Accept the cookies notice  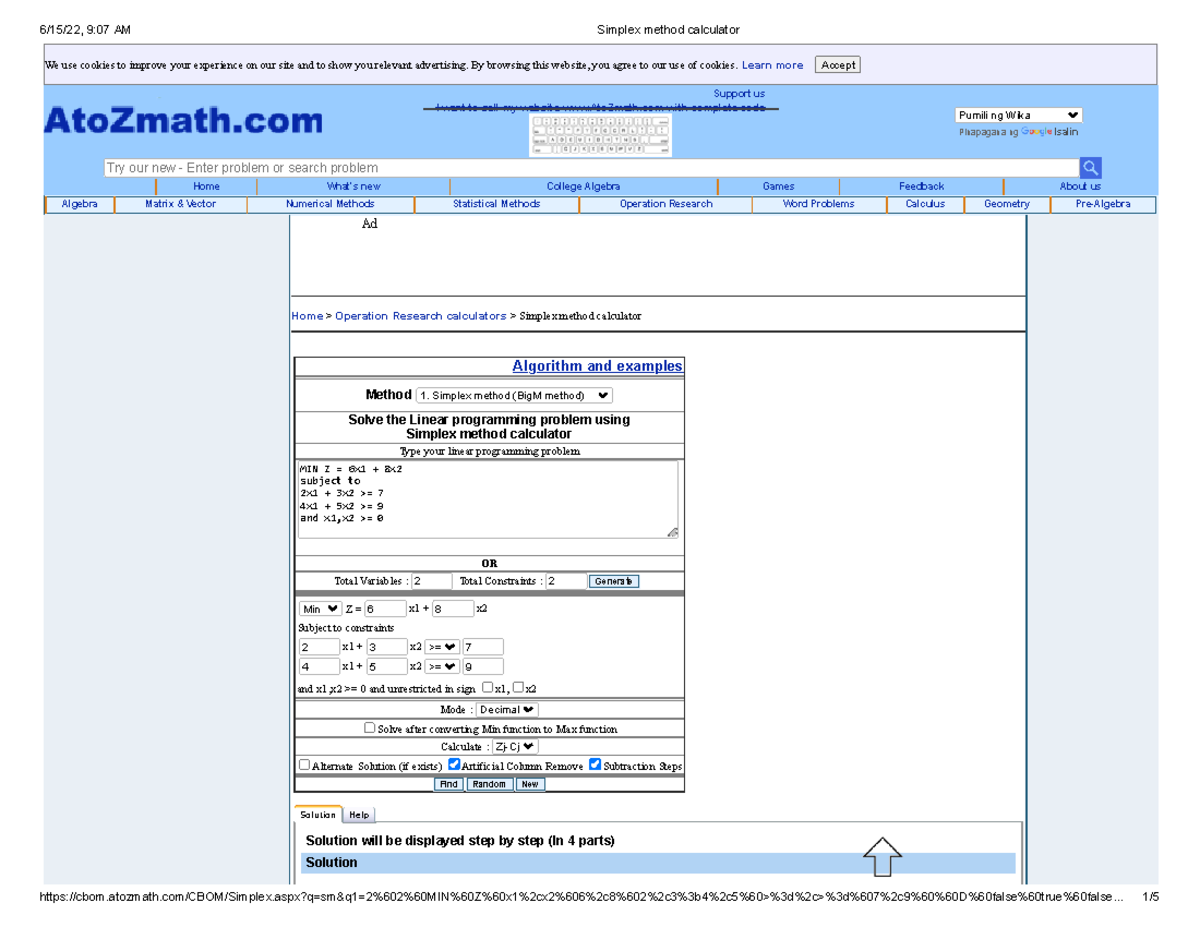click(x=836, y=64)
